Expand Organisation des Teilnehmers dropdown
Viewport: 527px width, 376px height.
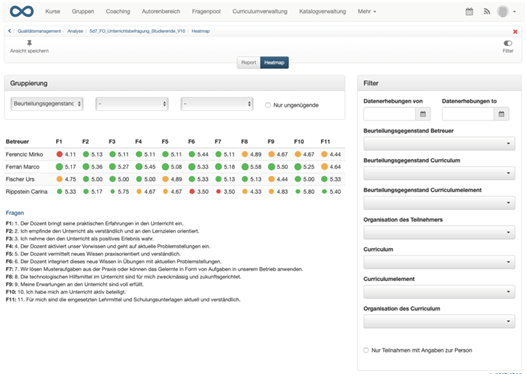439,232
